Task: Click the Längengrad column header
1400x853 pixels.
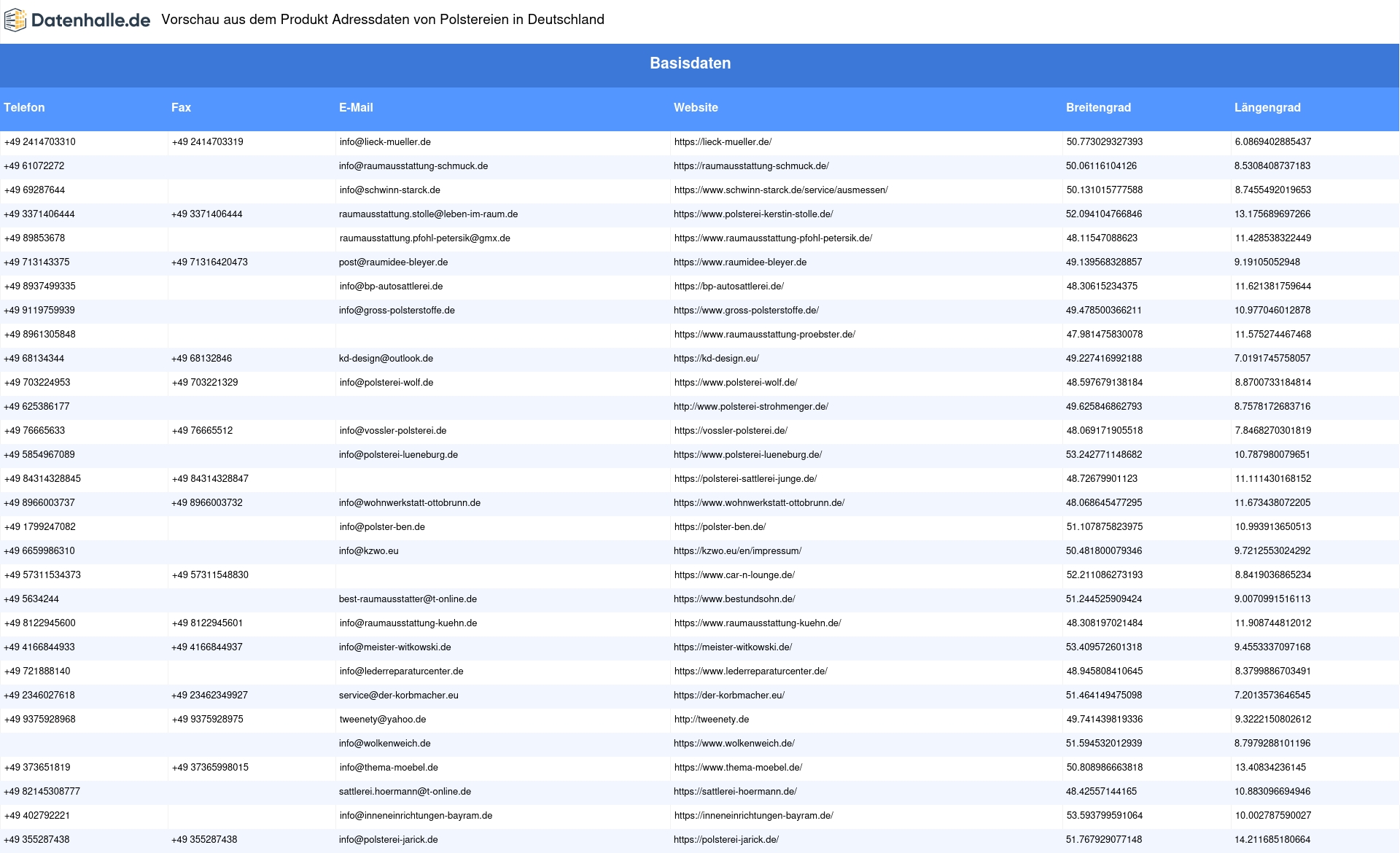Action: pyautogui.click(x=1267, y=107)
